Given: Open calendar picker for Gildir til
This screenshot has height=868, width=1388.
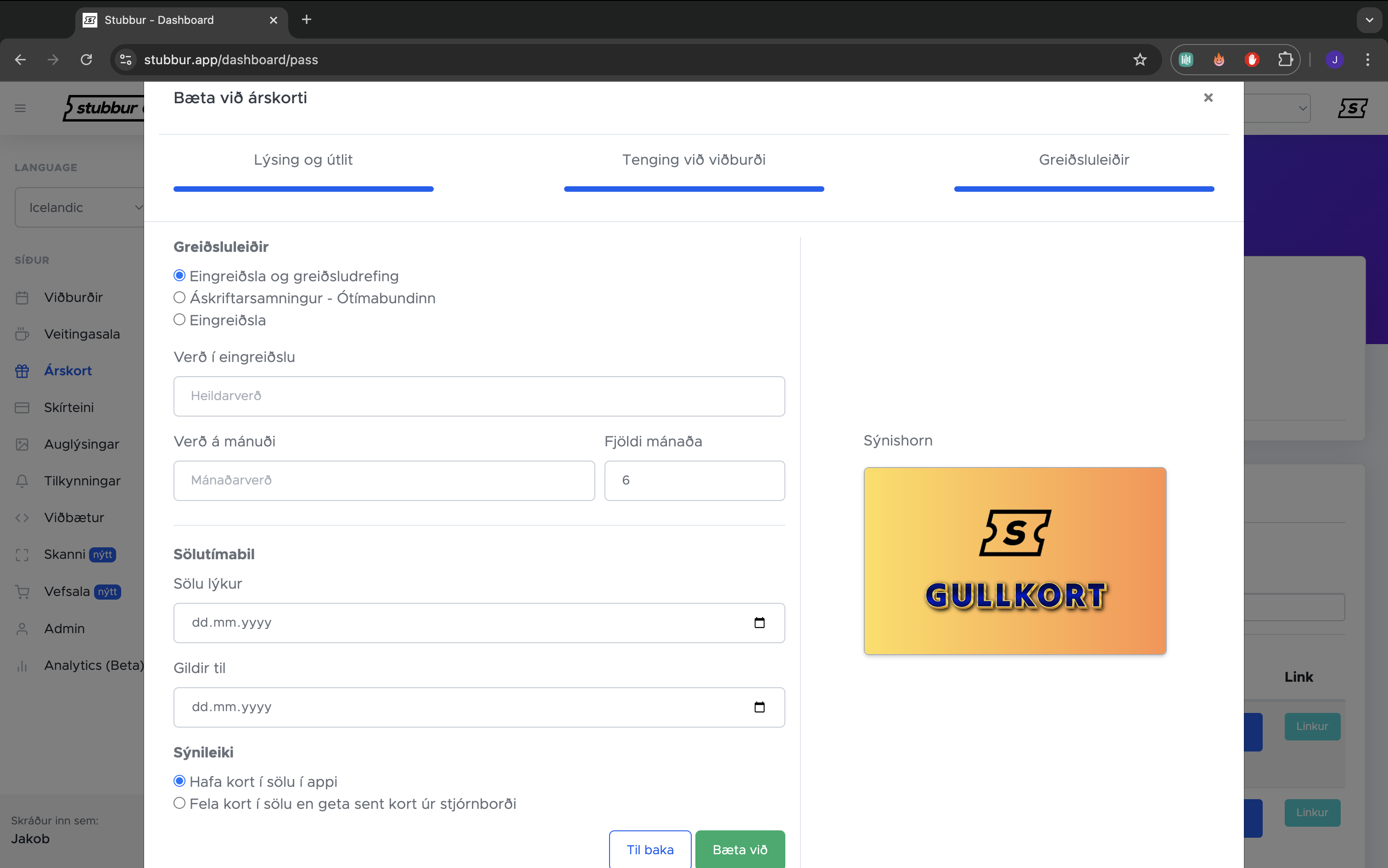Looking at the screenshot, I should point(759,707).
